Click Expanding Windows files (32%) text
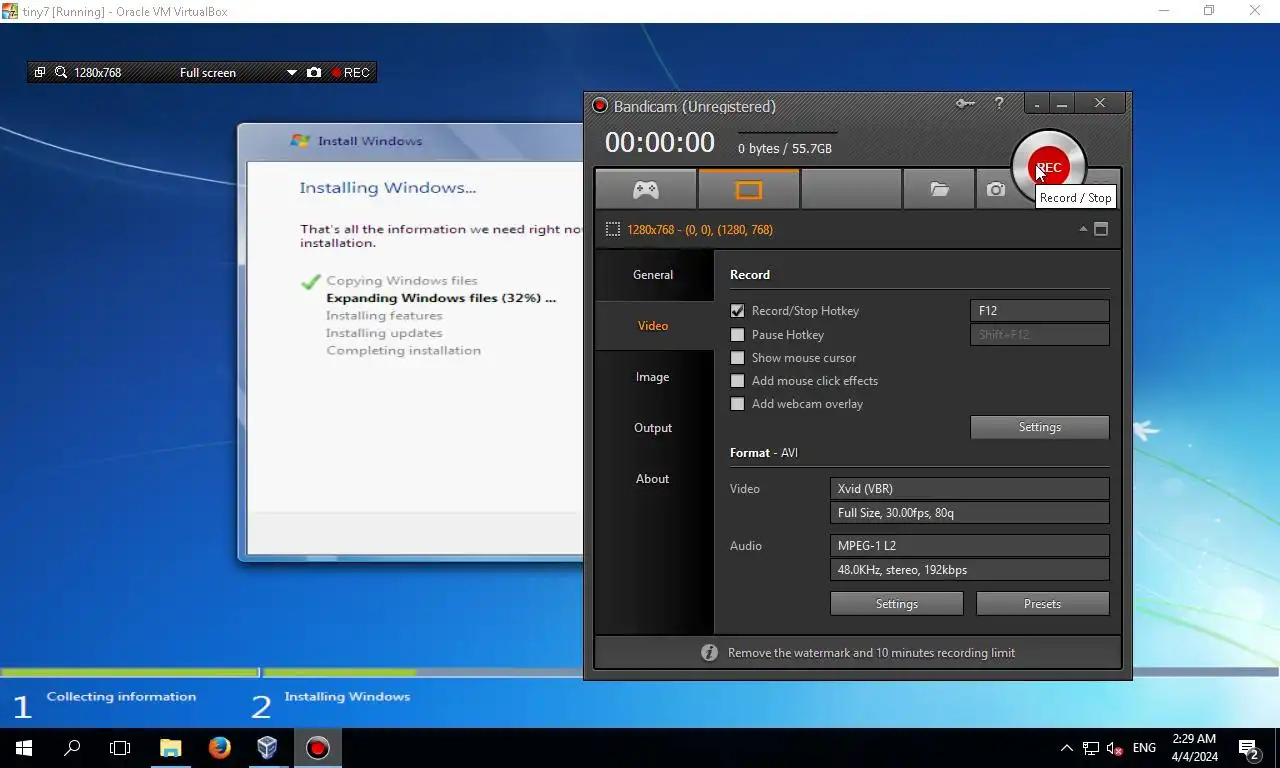The height and width of the screenshot is (768, 1280). click(x=441, y=298)
